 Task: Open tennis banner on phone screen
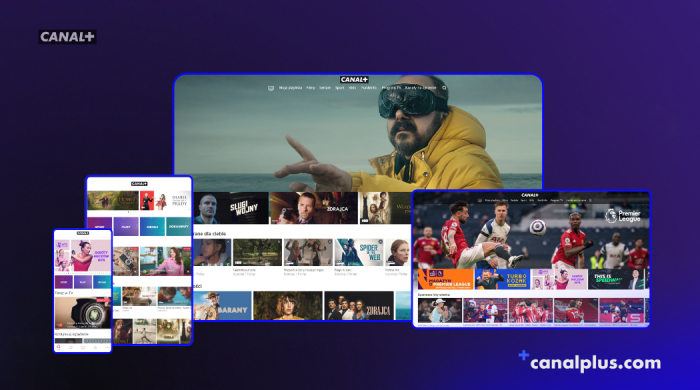[83, 255]
